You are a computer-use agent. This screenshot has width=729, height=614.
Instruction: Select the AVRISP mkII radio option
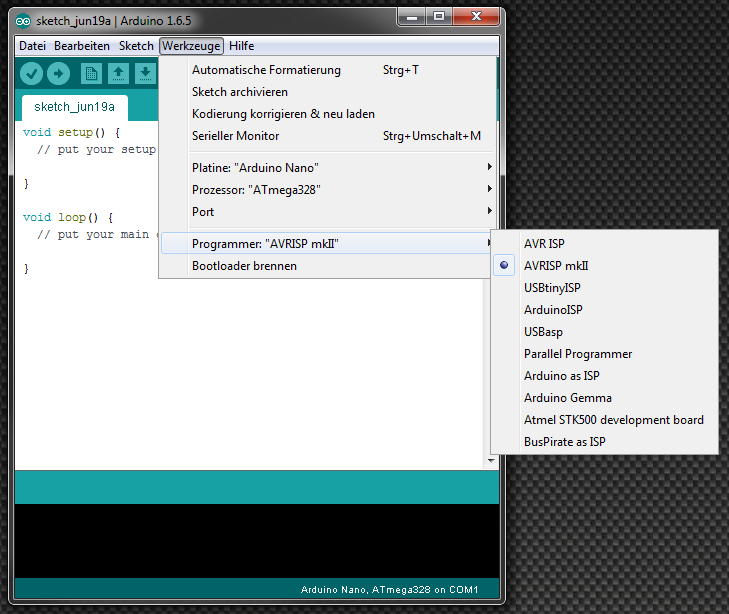pos(604,265)
